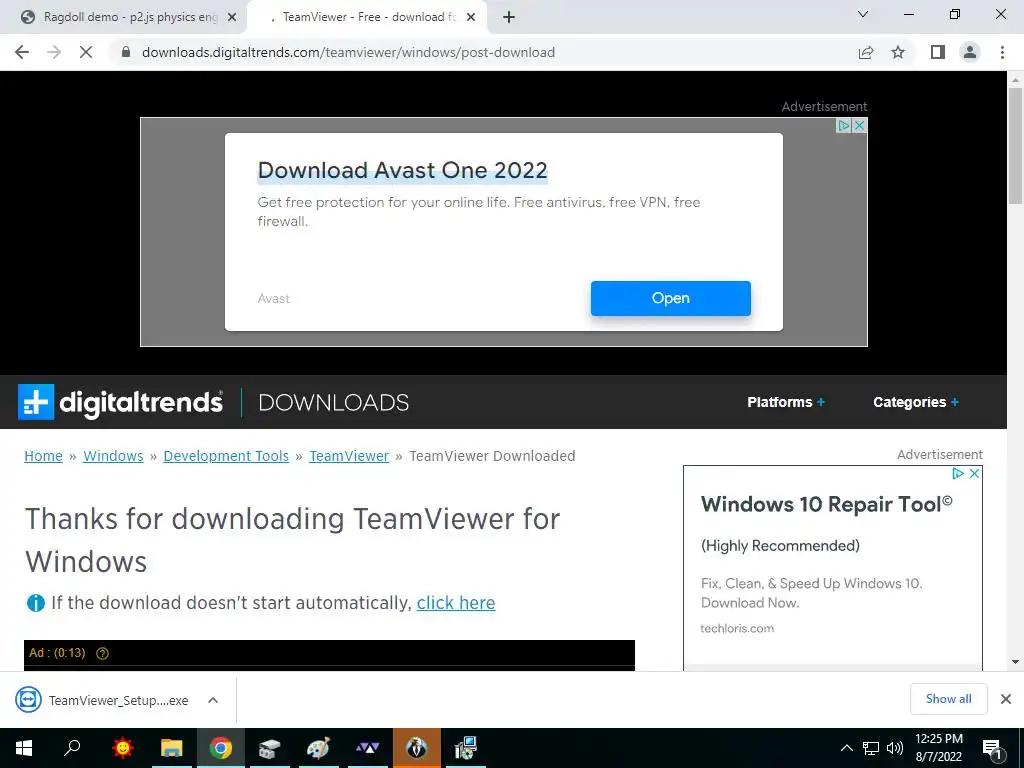Viewport: 1024px width, 768px height.
Task: Click the 'click here' download link
Action: pyautogui.click(x=456, y=603)
